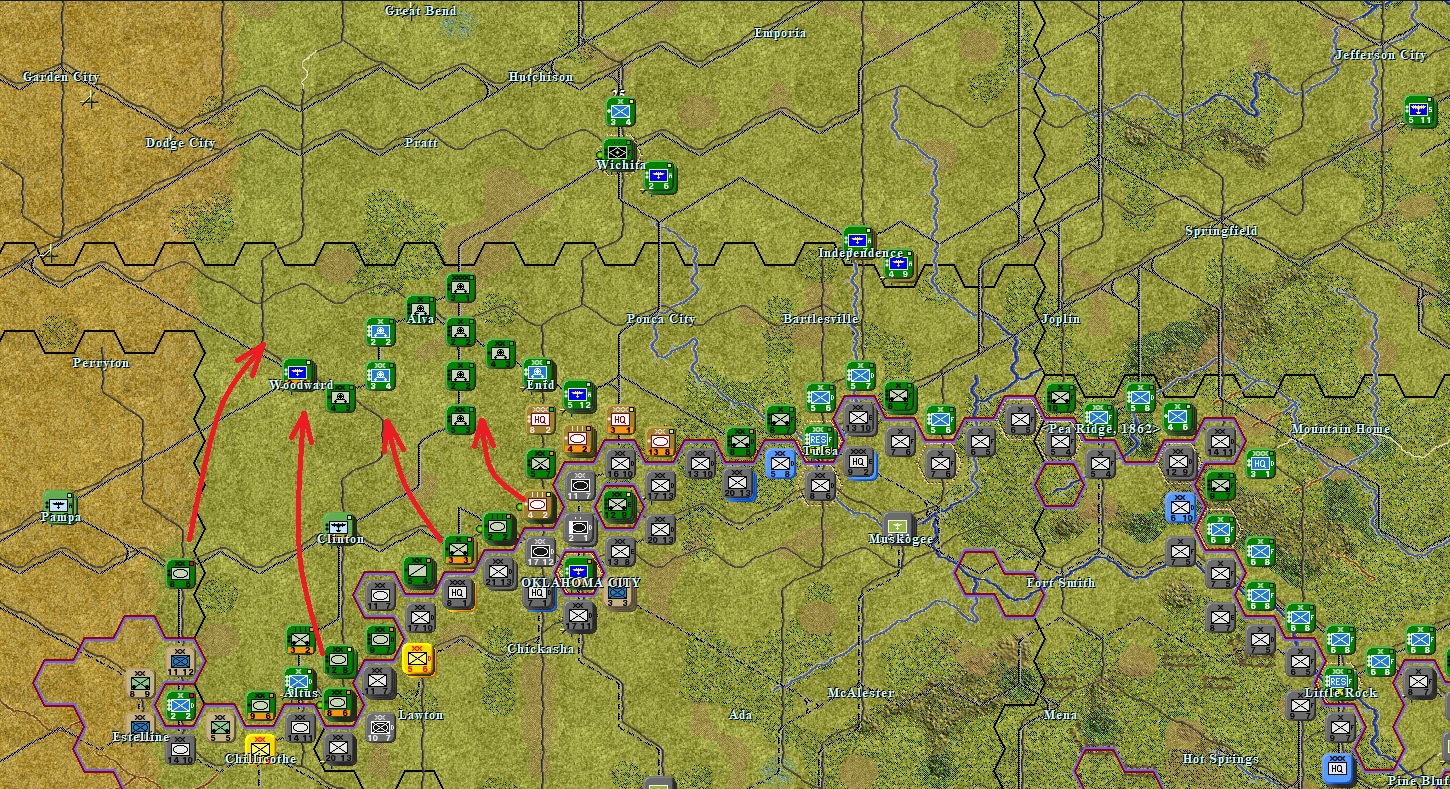Select the blue 5-8 division west of Tulsa
Screen dimensions: 1450x789
click(781, 463)
